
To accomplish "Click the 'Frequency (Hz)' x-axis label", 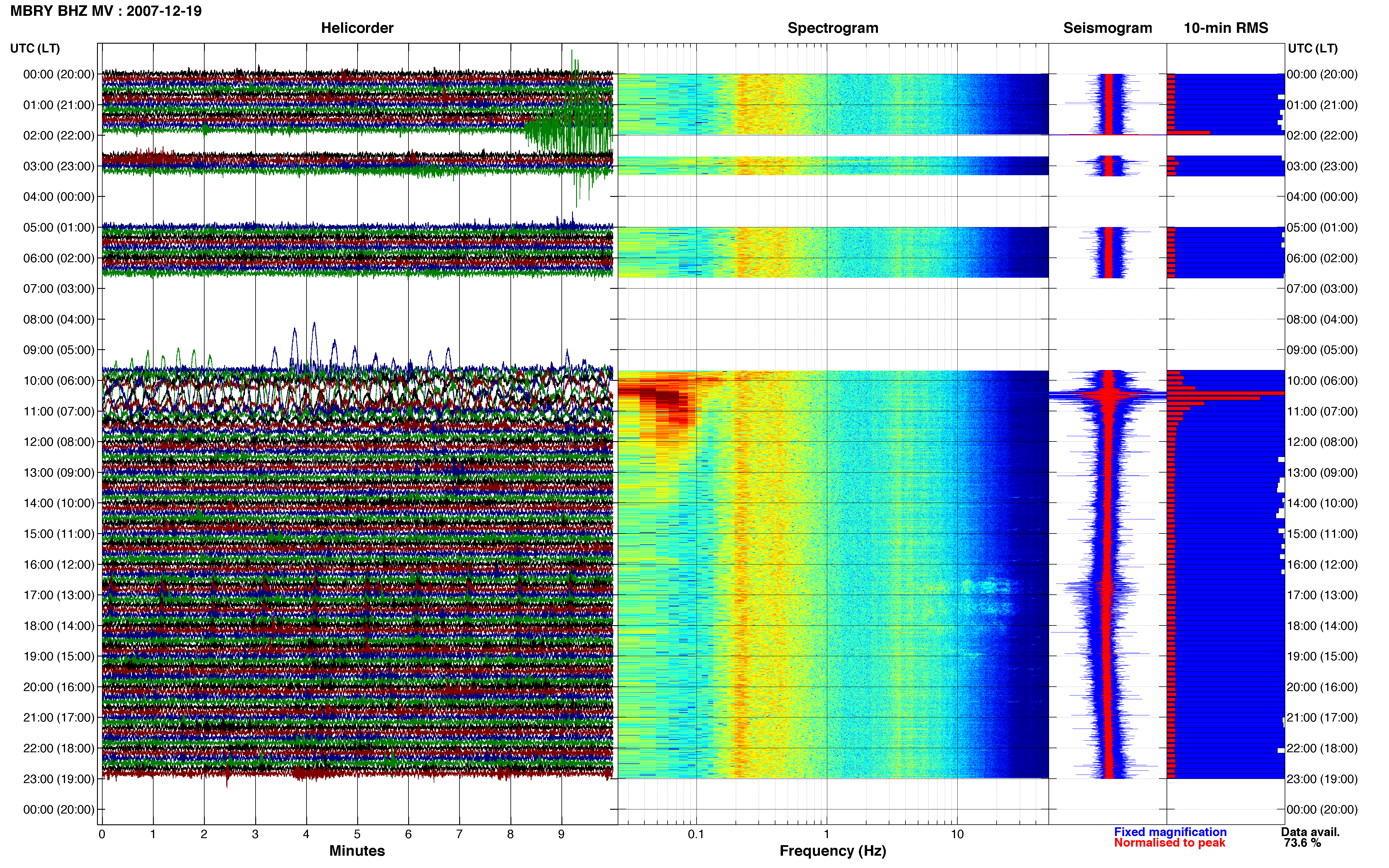I will (833, 851).
